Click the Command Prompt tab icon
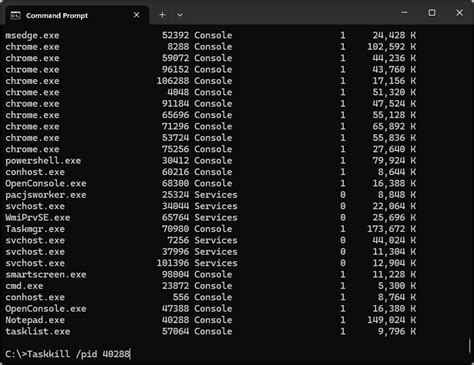The image size is (474, 365). coord(15,15)
